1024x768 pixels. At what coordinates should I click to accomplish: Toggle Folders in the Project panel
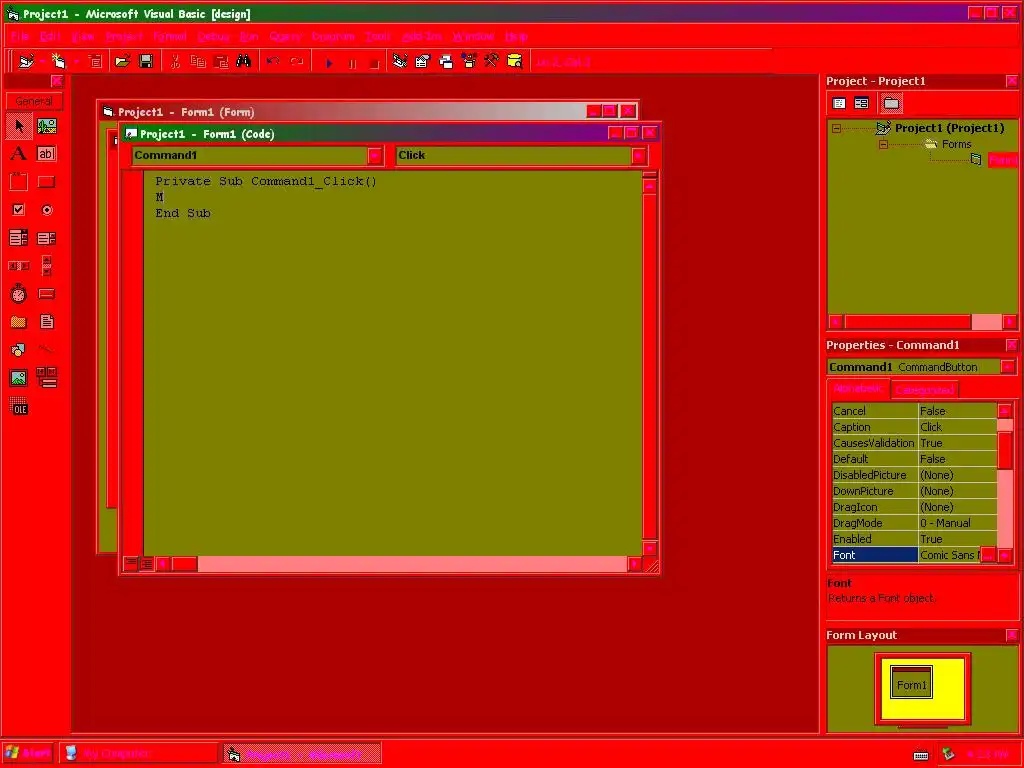[891, 103]
